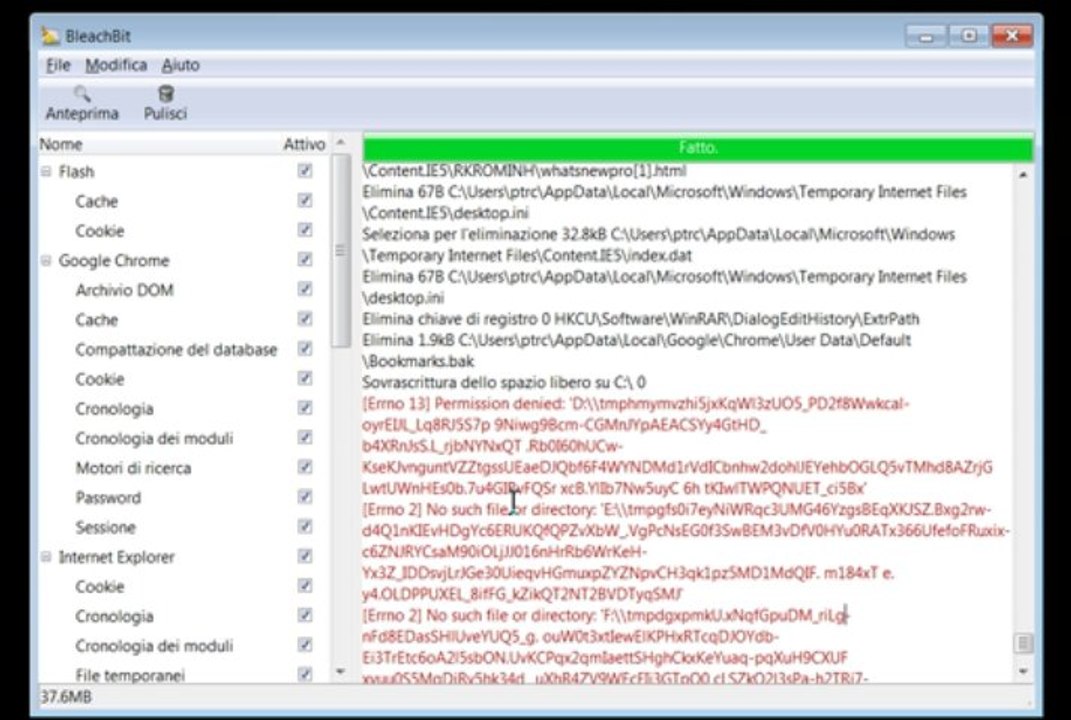Click the log pane scrollbar thumb
The image size is (1071, 720).
1023,643
